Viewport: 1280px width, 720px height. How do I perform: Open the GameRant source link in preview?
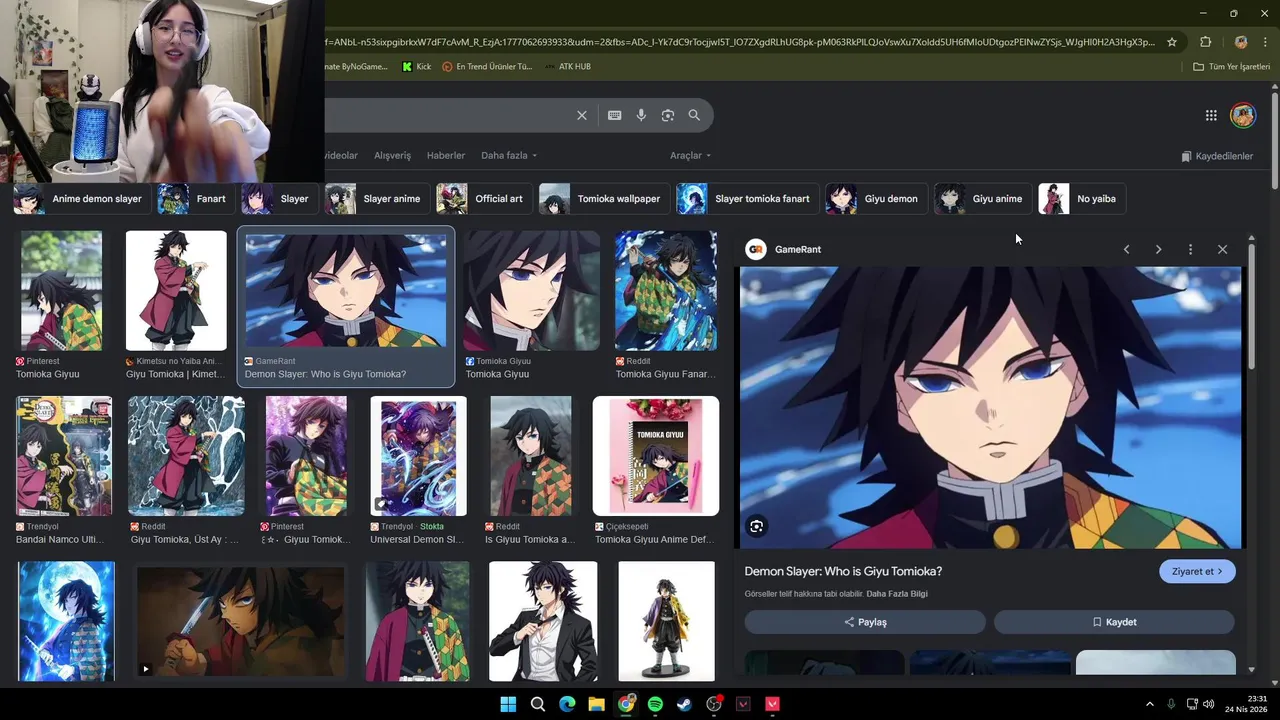784,249
